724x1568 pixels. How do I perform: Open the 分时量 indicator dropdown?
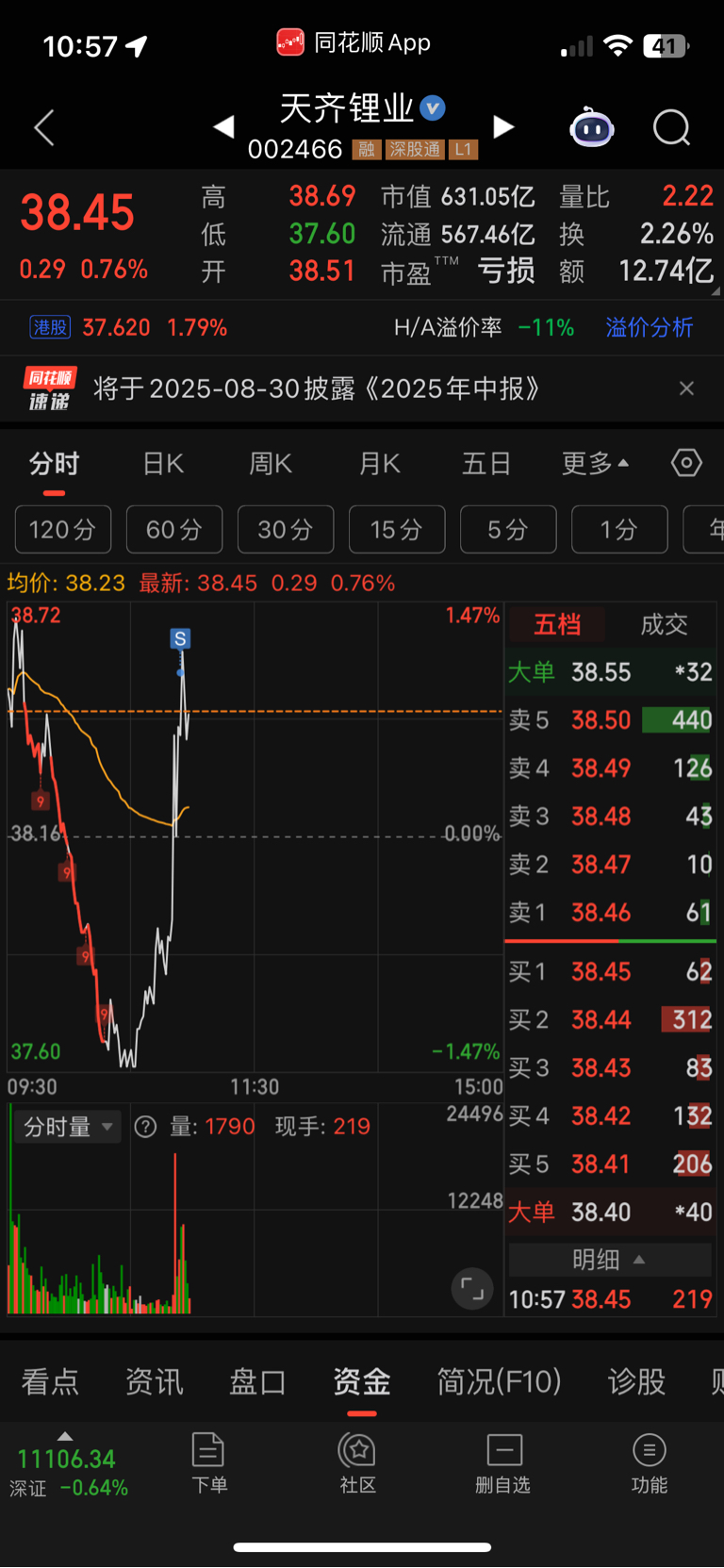pos(68,1127)
